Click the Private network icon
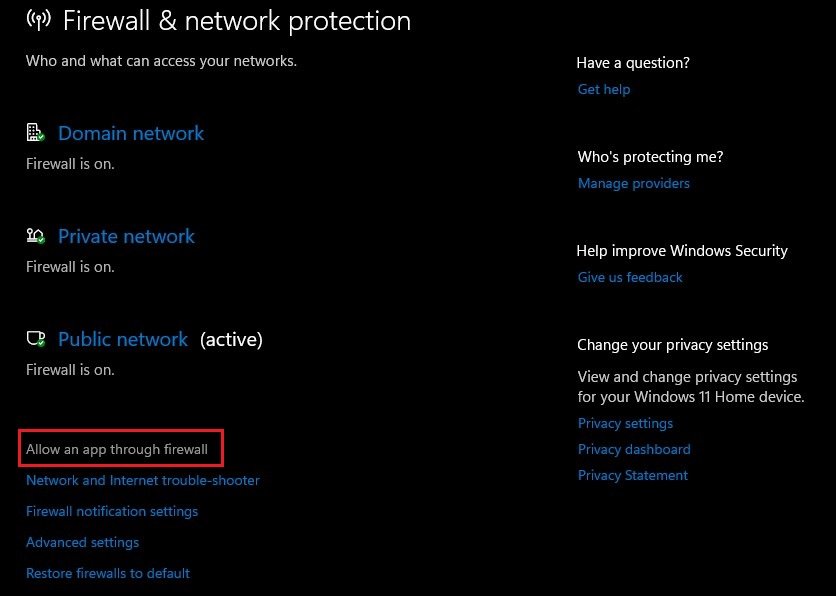This screenshot has width=836, height=596. pyautogui.click(x=35, y=236)
